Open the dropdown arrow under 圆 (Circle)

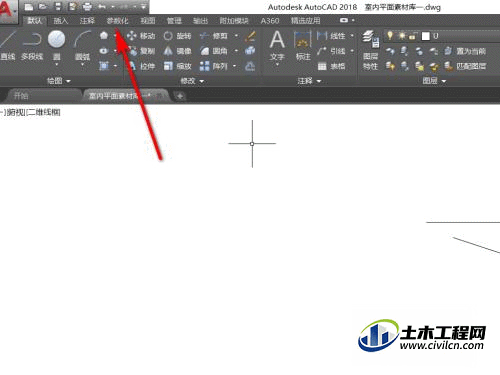pyautogui.click(x=56, y=64)
